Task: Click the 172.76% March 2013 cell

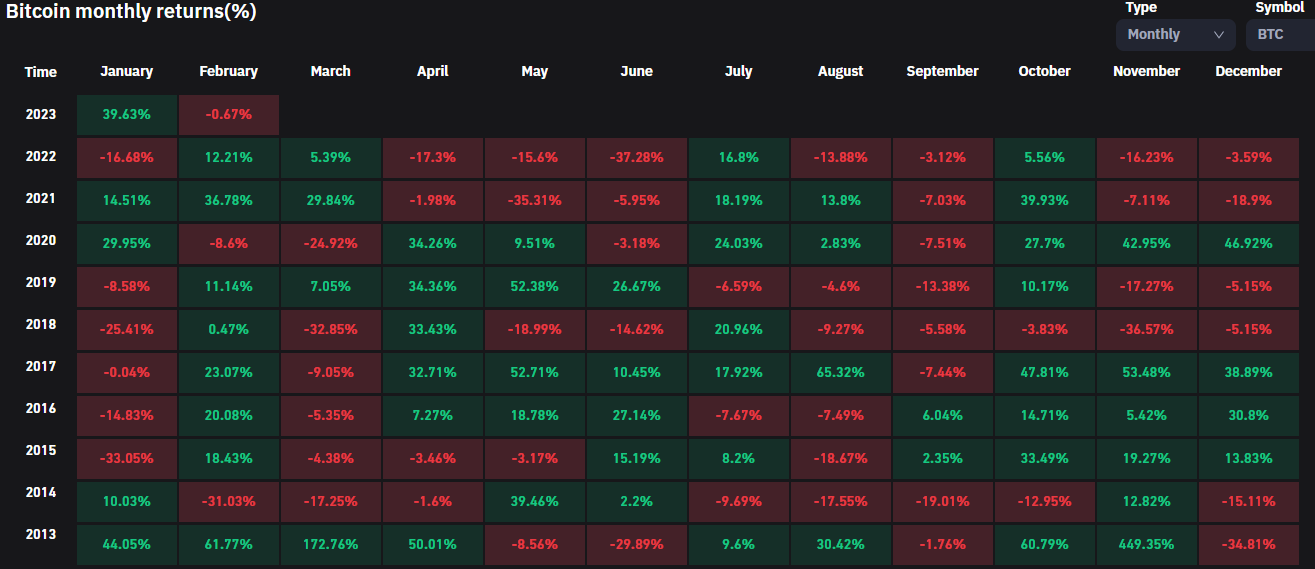Action: pos(331,545)
